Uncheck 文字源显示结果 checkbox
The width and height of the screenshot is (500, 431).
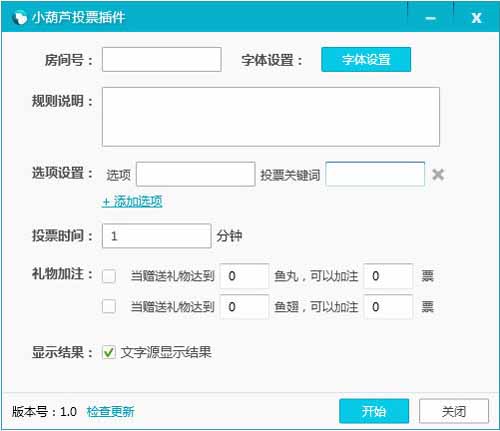[x=109, y=352]
